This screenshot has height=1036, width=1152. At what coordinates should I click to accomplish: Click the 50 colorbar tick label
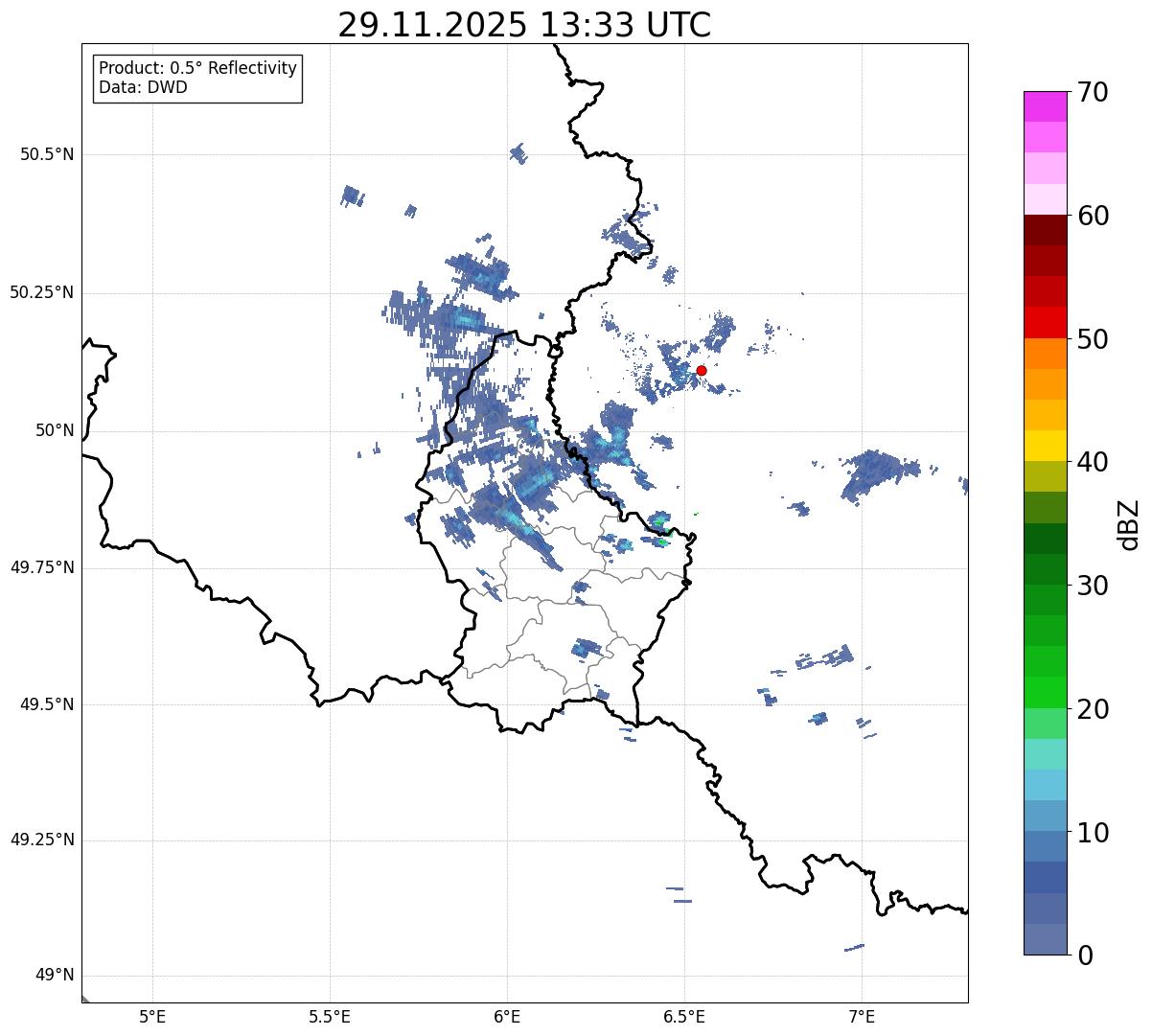coord(1093,339)
